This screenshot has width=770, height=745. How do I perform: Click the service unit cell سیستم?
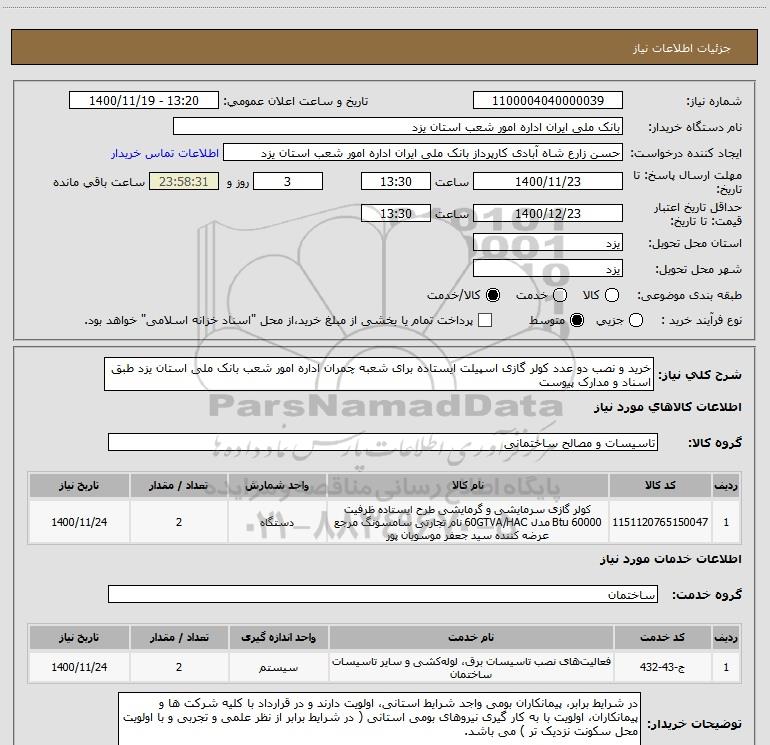pyautogui.click(x=278, y=667)
